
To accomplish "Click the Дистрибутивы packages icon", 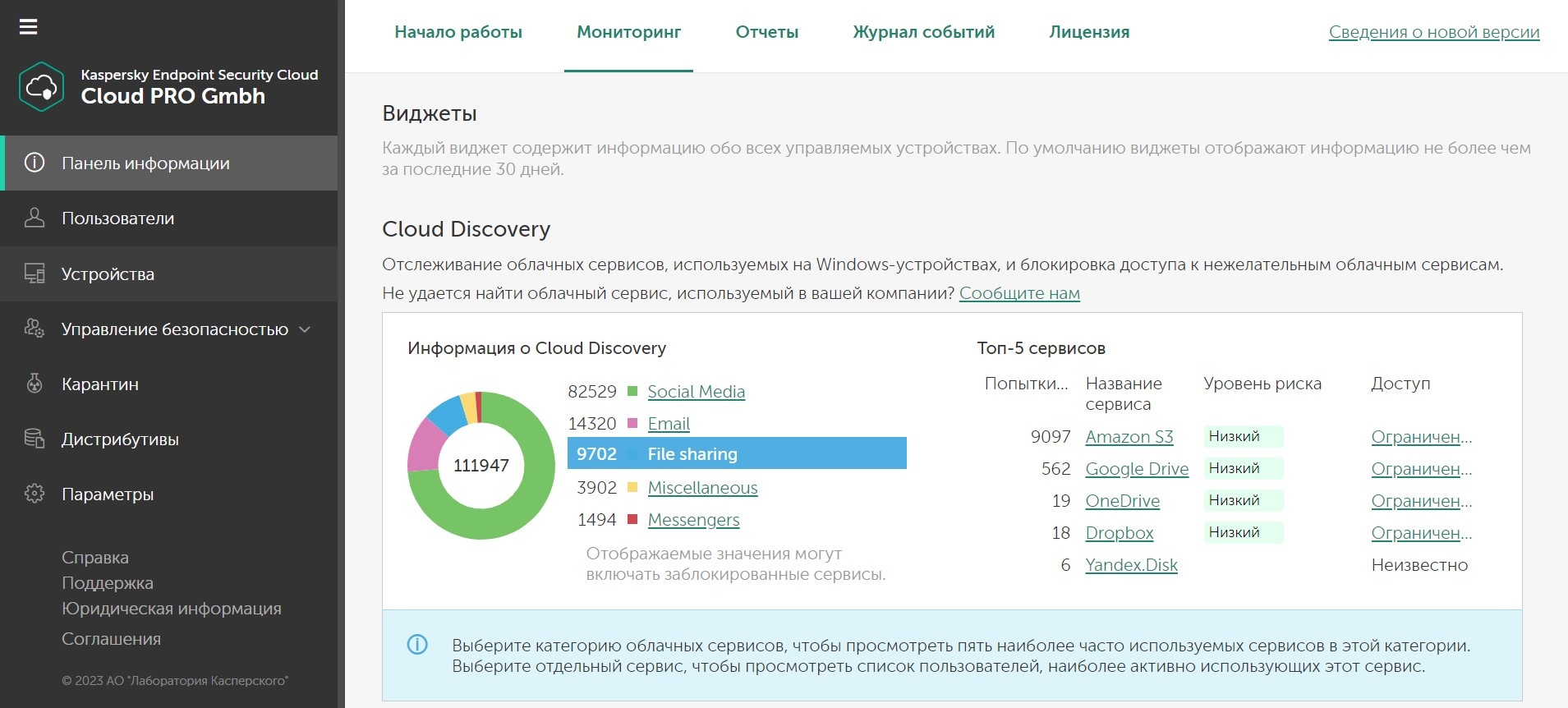I will pyautogui.click(x=34, y=439).
